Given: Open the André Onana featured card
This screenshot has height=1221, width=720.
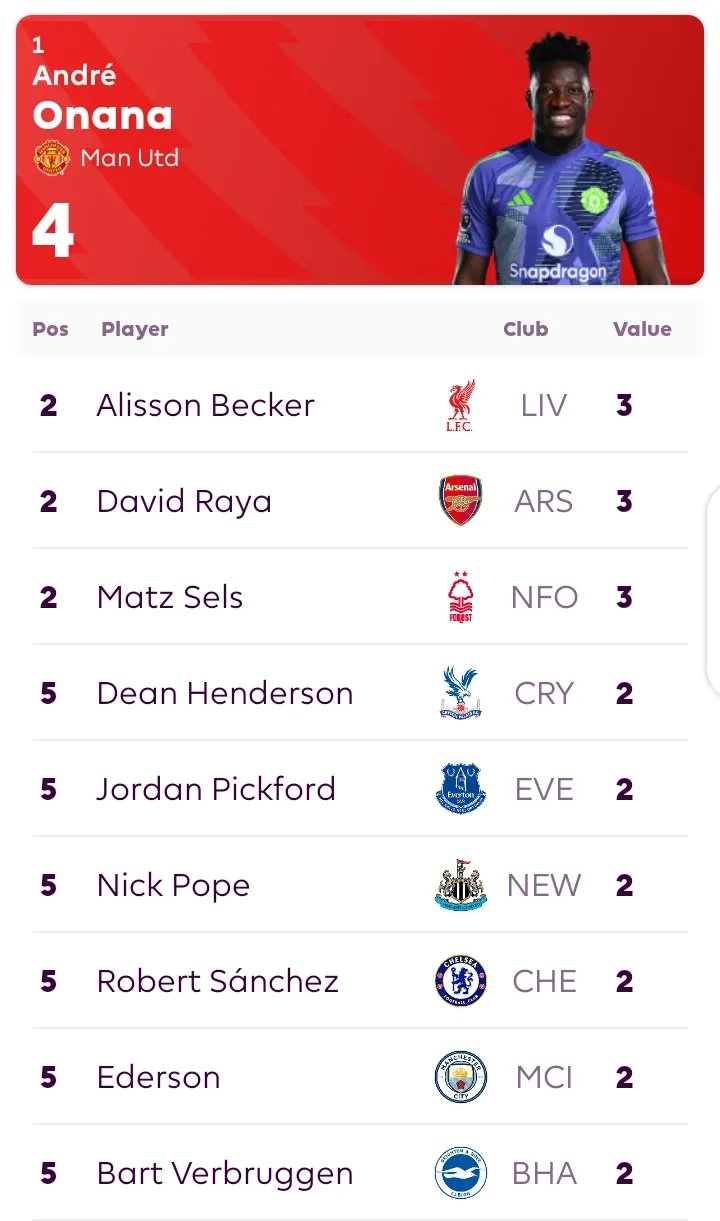Looking at the screenshot, I should (x=360, y=150).
